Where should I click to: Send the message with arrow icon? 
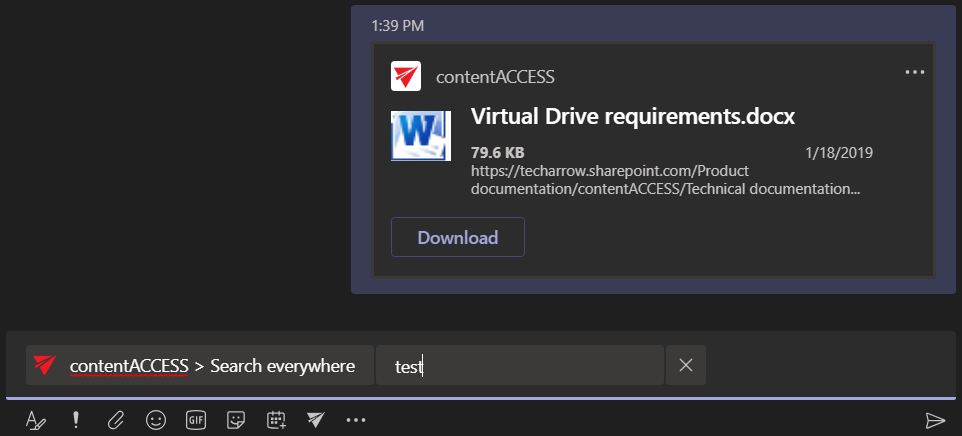coord(935,420)
